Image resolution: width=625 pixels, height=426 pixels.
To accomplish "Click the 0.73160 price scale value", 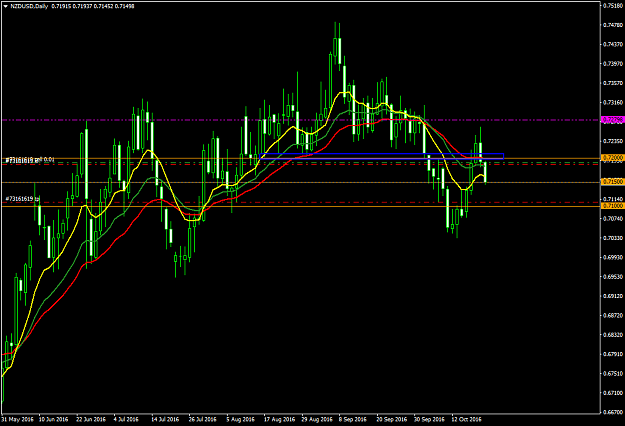I will 613,102.
